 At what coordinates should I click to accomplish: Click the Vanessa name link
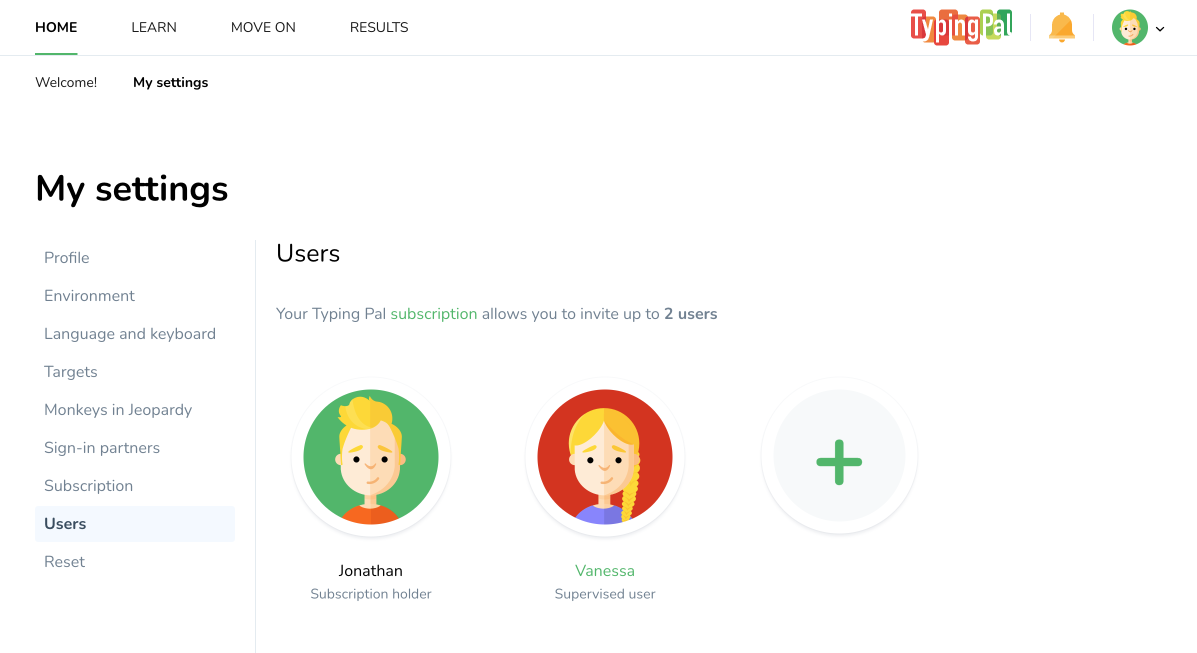coord(605,571)
